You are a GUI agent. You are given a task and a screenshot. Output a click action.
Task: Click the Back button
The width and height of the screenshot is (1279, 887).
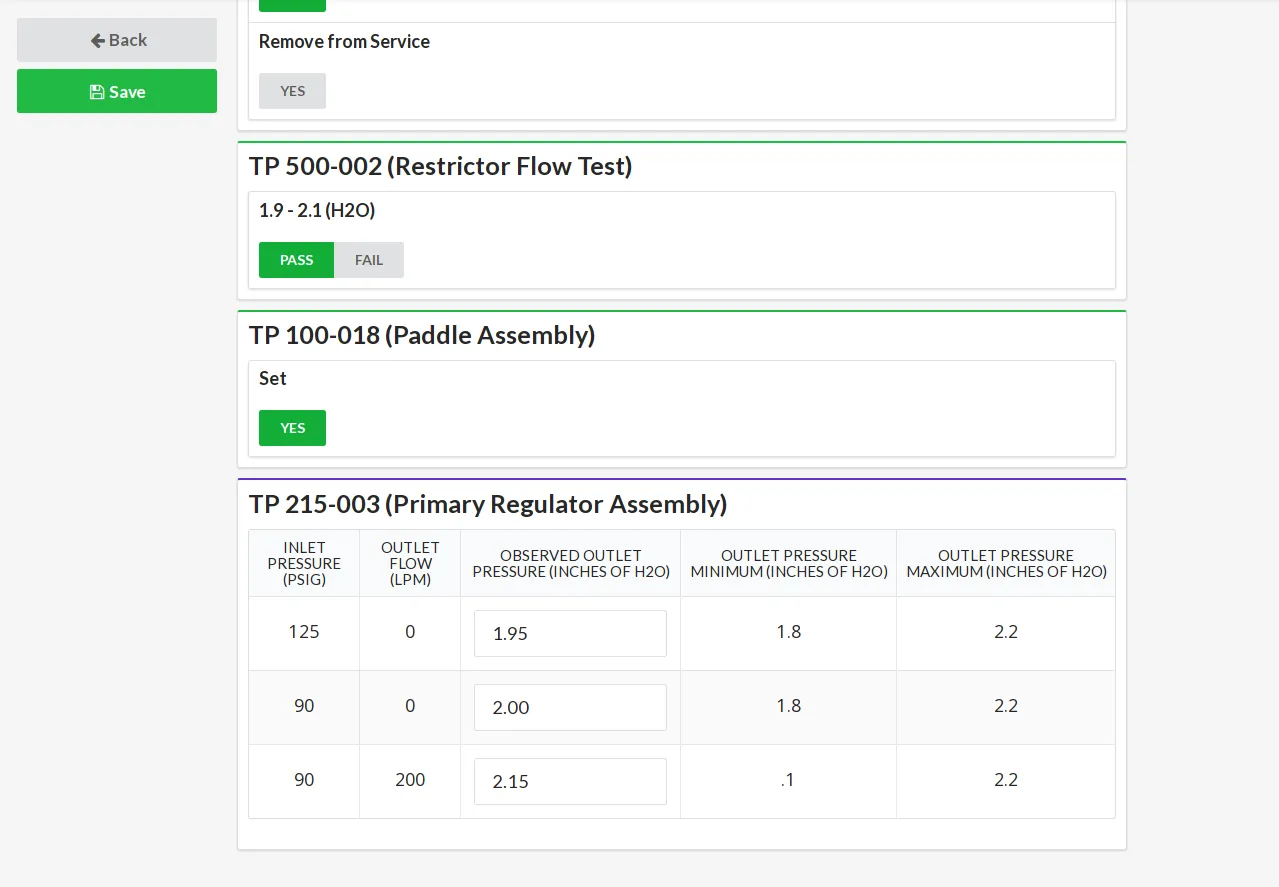point(117,40)
